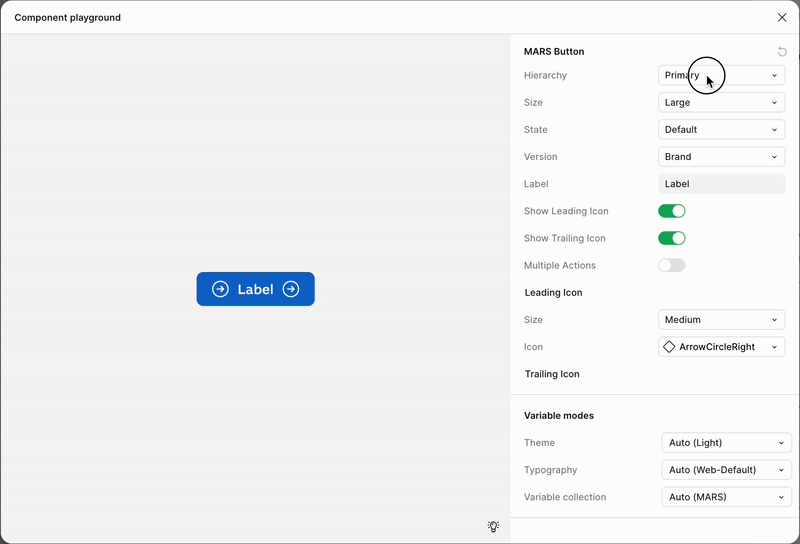Open the Leading Icon Size dropdown showing Medium
Image resolution: width=800 pixels, height=544 pixels.
(x=721, y=319)
